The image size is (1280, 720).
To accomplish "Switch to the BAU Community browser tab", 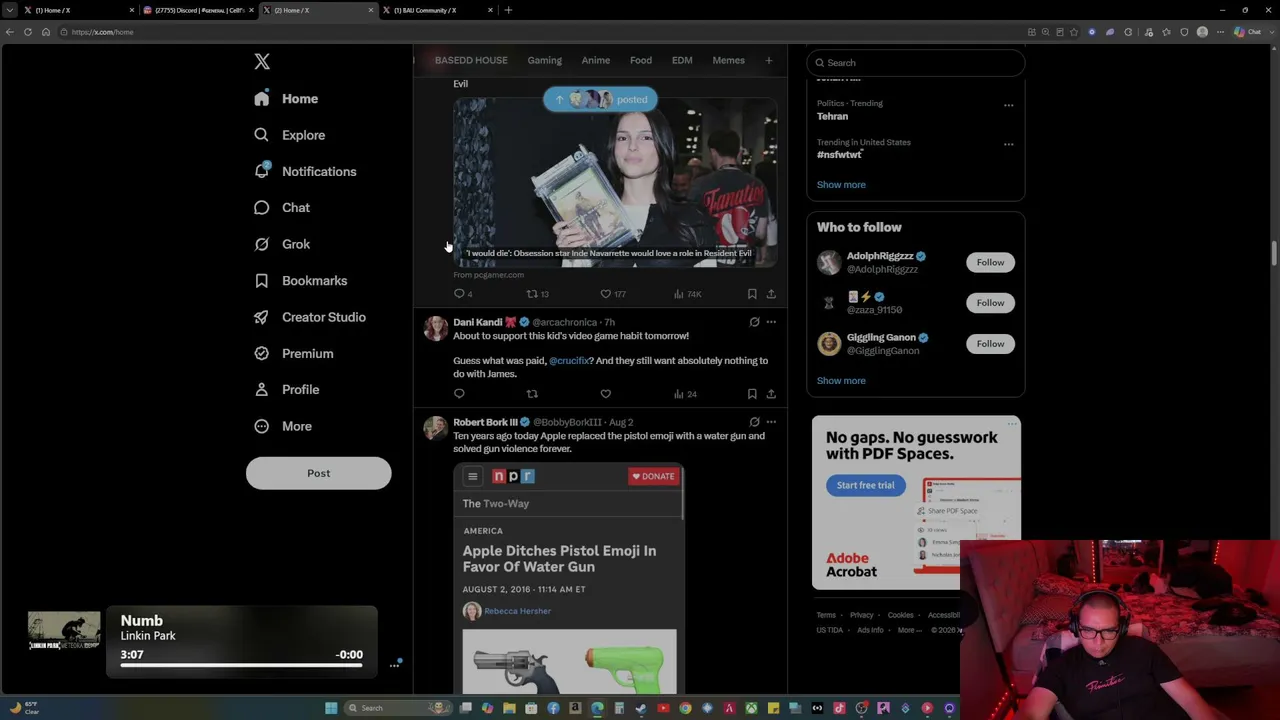I will coord(438,10).
